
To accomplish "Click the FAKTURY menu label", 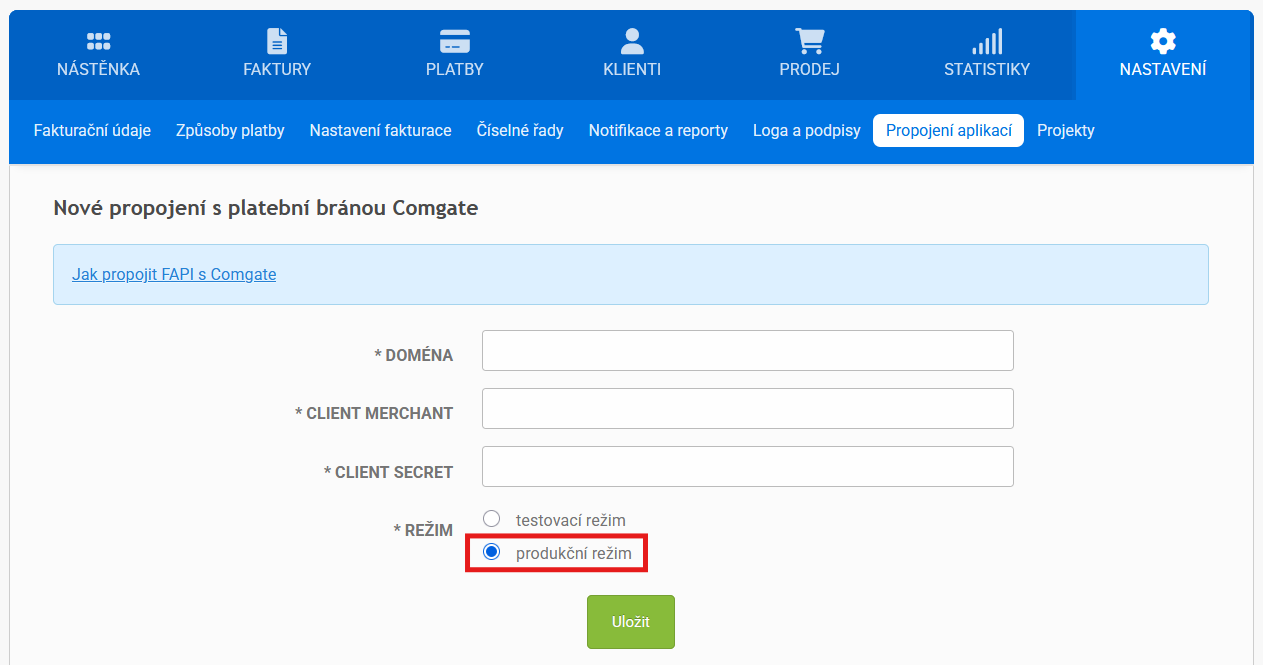I will tap(277, 69).
